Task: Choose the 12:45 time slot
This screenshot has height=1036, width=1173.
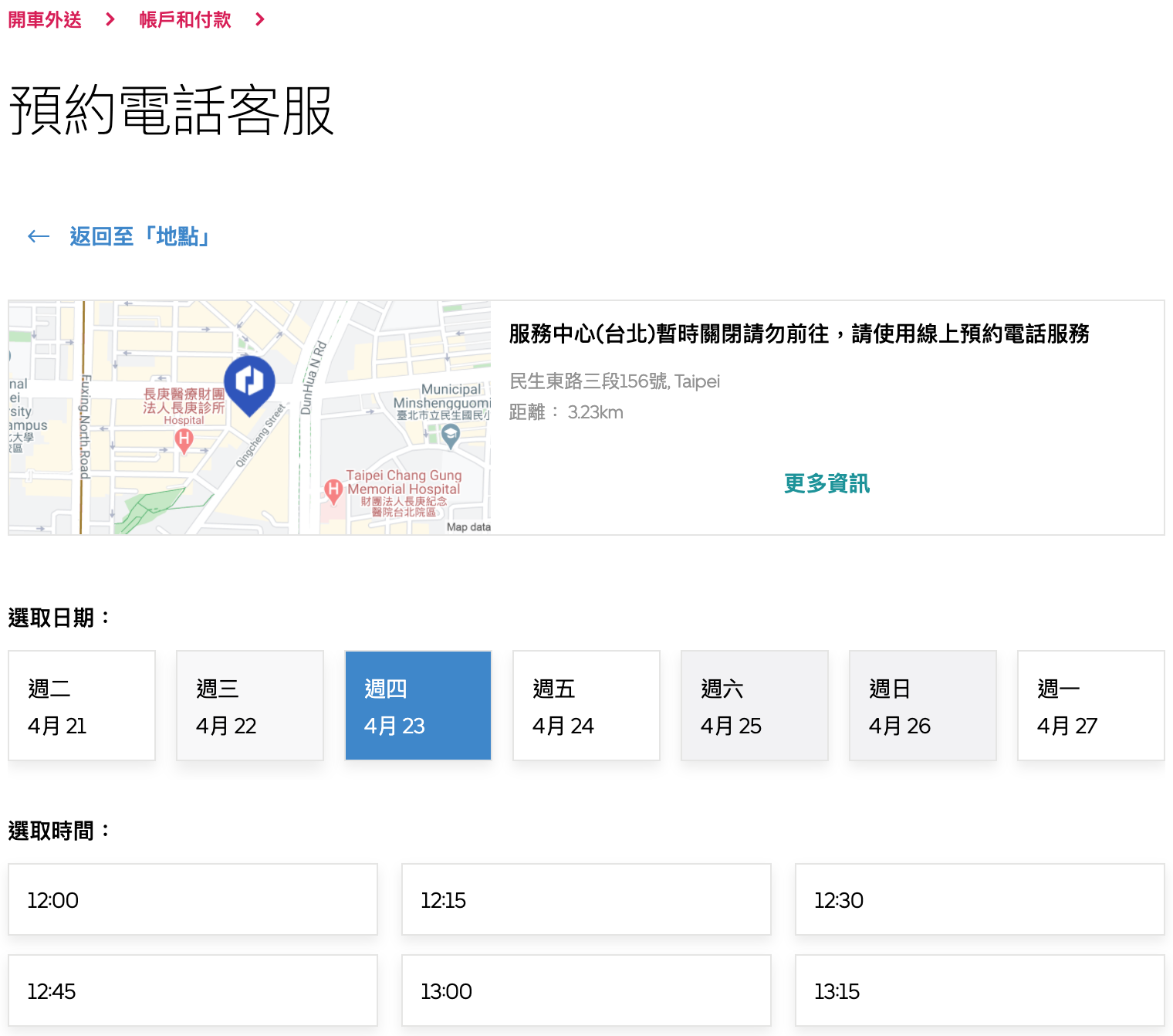Action: pos(193,990)
